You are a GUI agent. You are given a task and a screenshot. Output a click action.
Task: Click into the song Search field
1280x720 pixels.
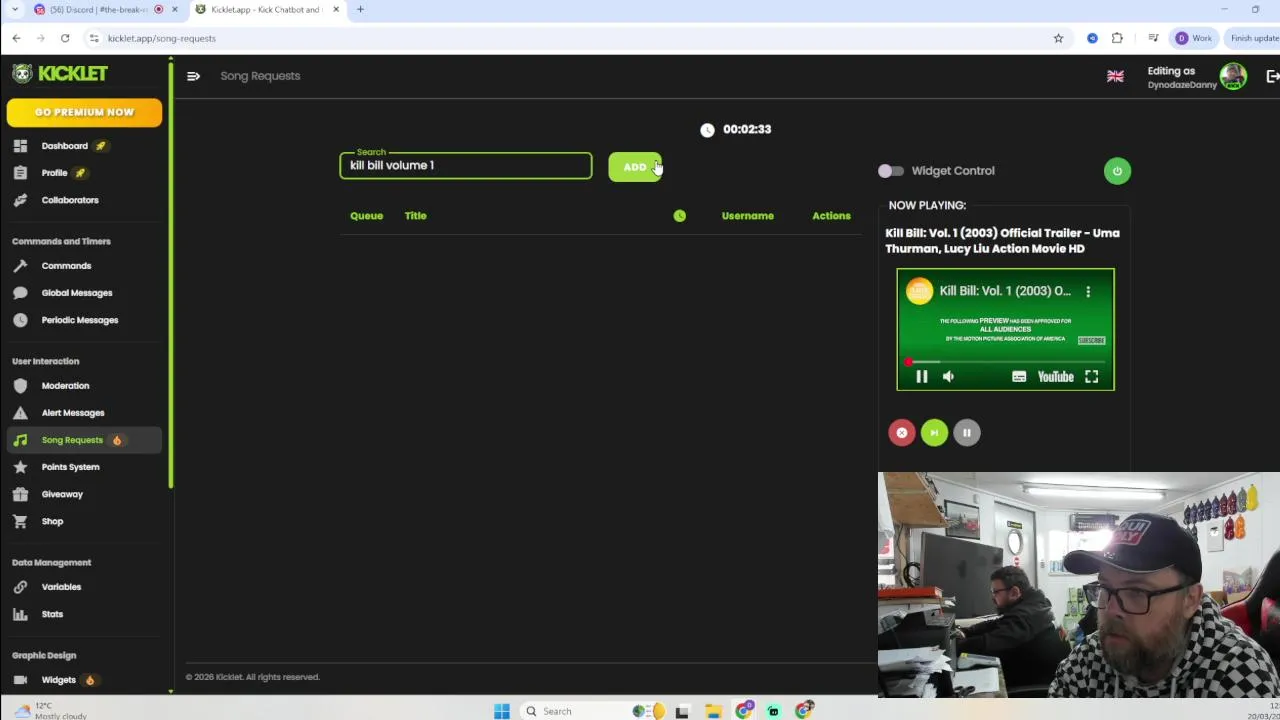pos(466,165)
